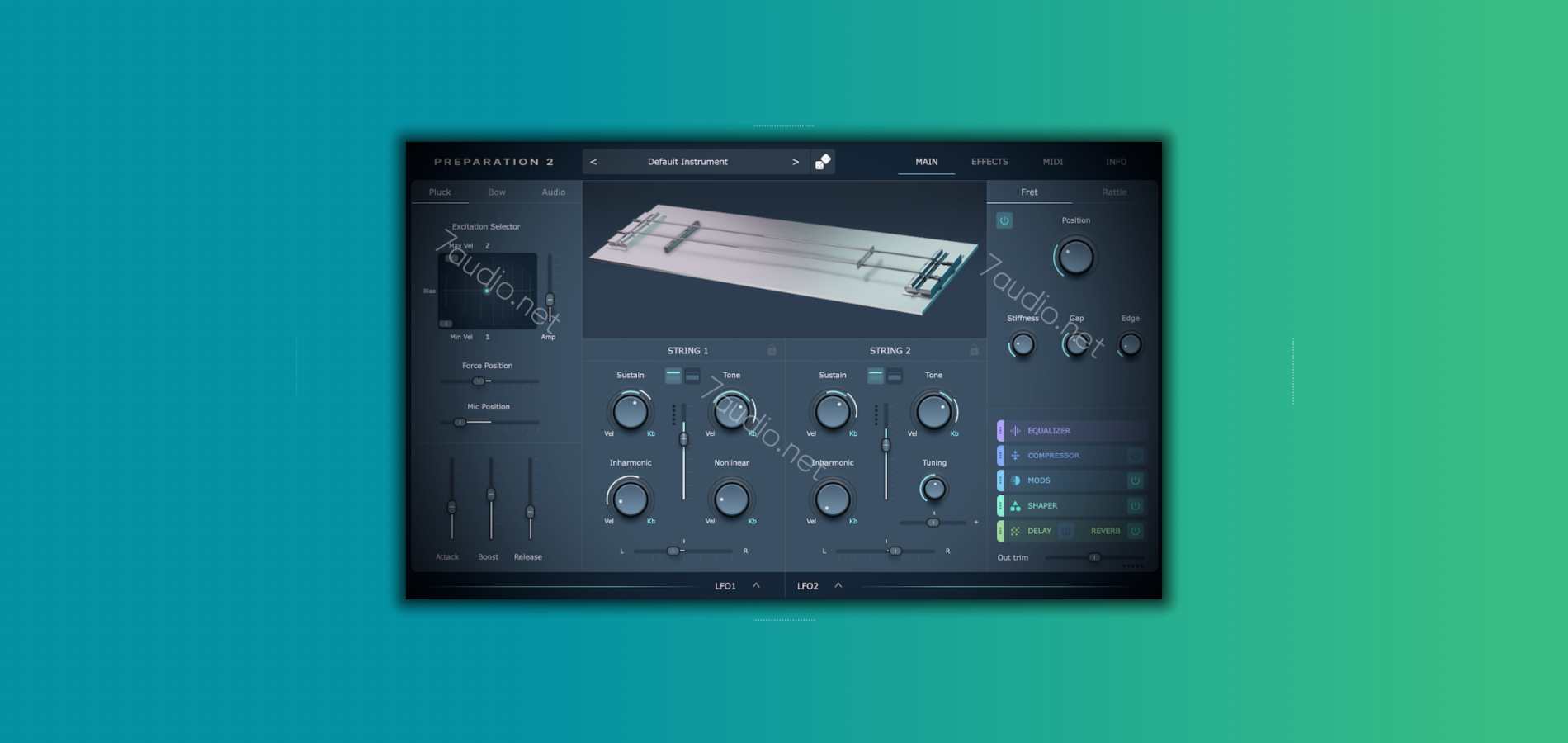Screen dimensions: 1568x743
Task: Click the Excitation Selector XY pad
Action: pyautogui.click(x=487, y=291)
